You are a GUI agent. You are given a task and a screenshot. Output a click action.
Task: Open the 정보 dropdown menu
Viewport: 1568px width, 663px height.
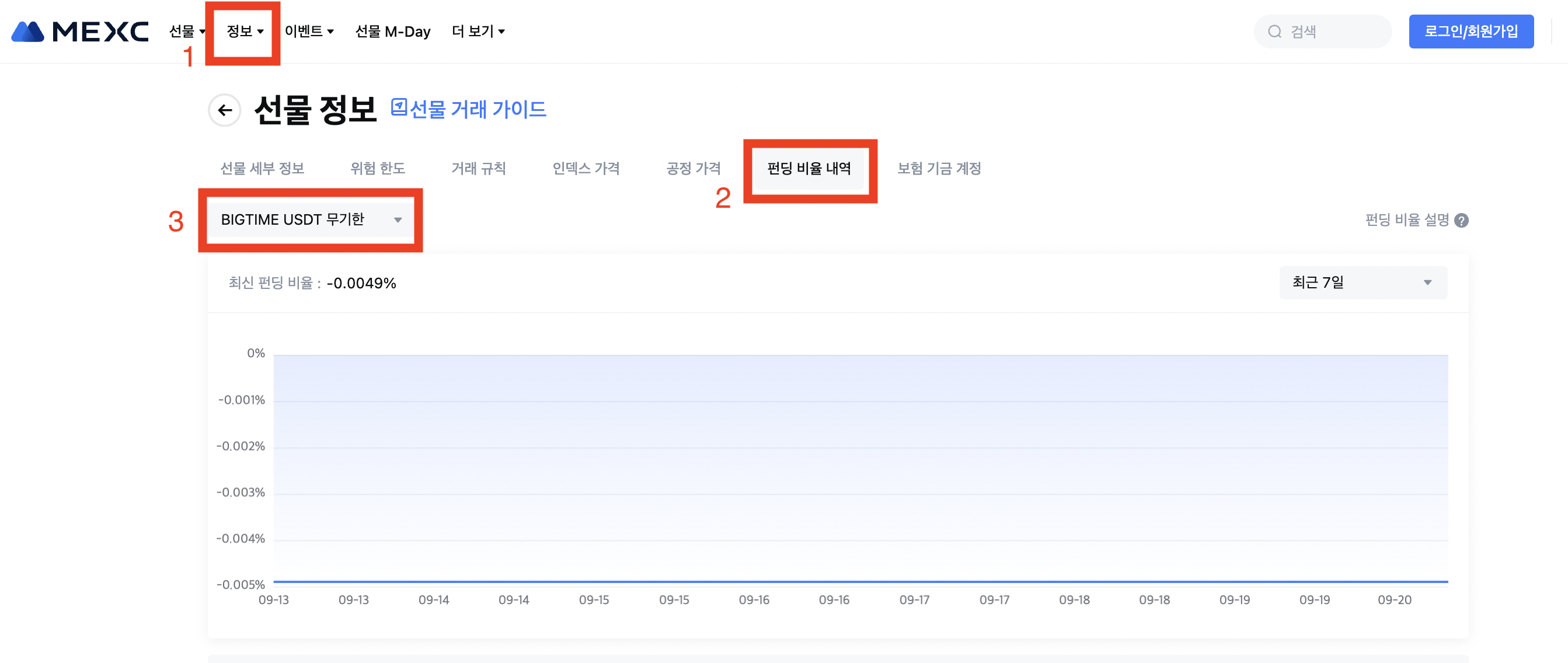pos(245,32)
